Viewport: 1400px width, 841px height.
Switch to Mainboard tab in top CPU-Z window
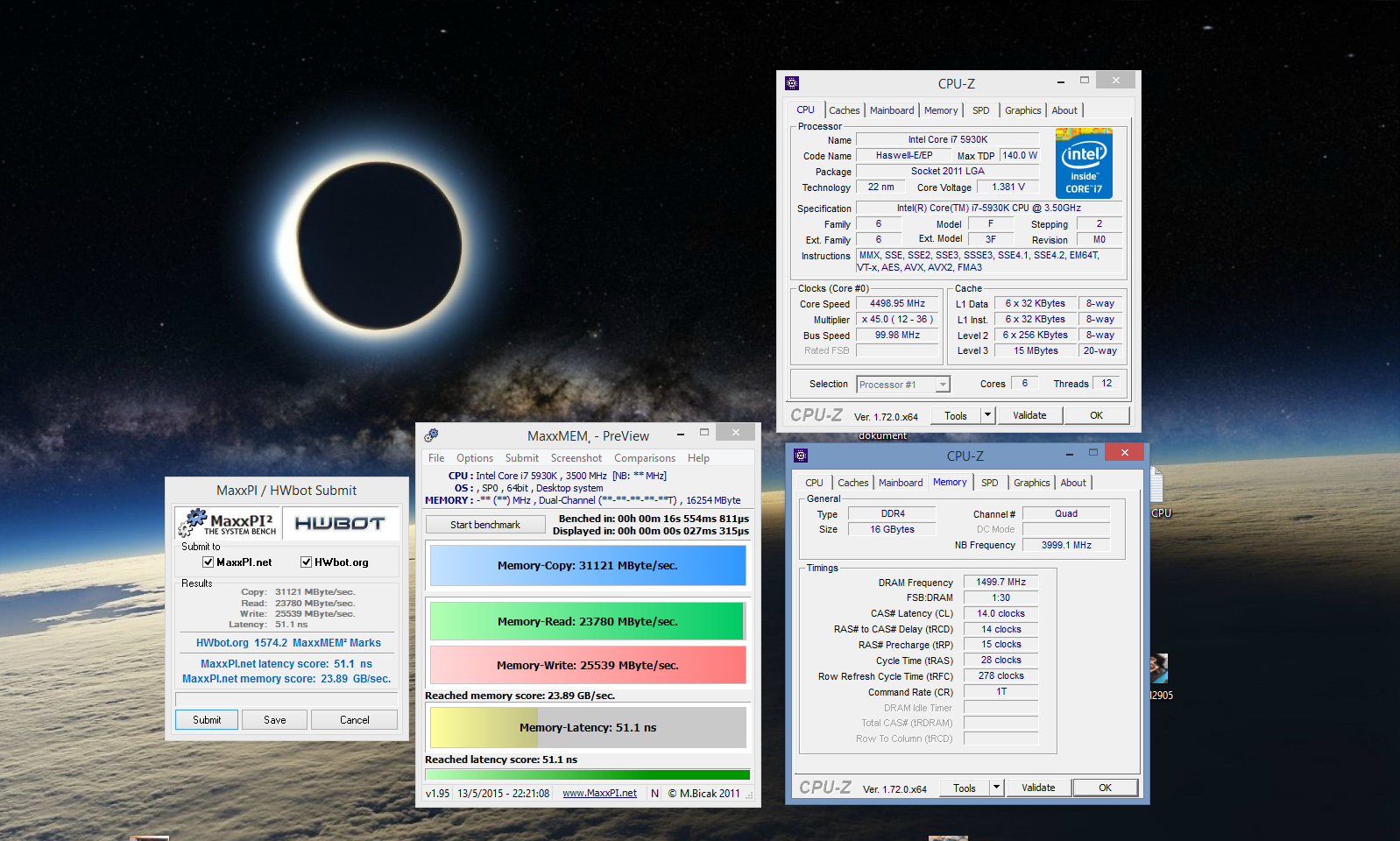coord(892,110)
